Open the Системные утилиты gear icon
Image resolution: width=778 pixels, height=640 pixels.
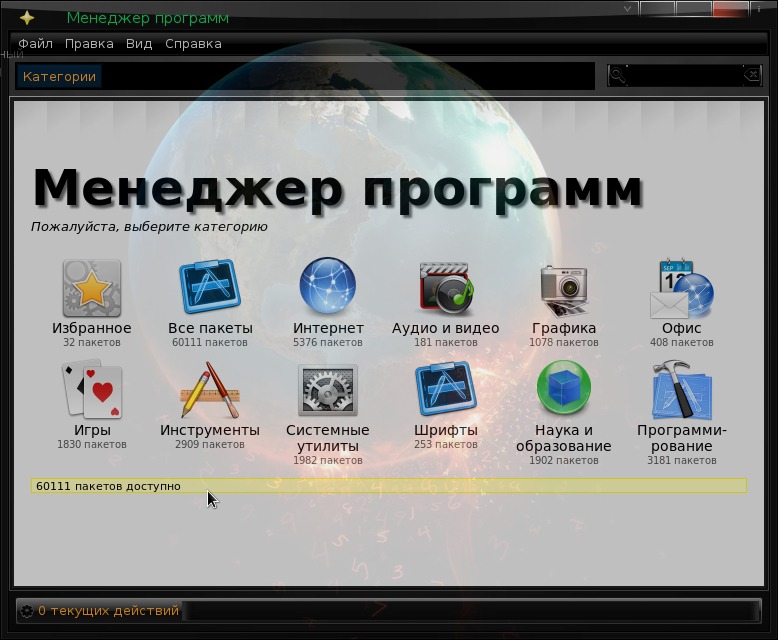pyautogui.click(x=327, y=390)
